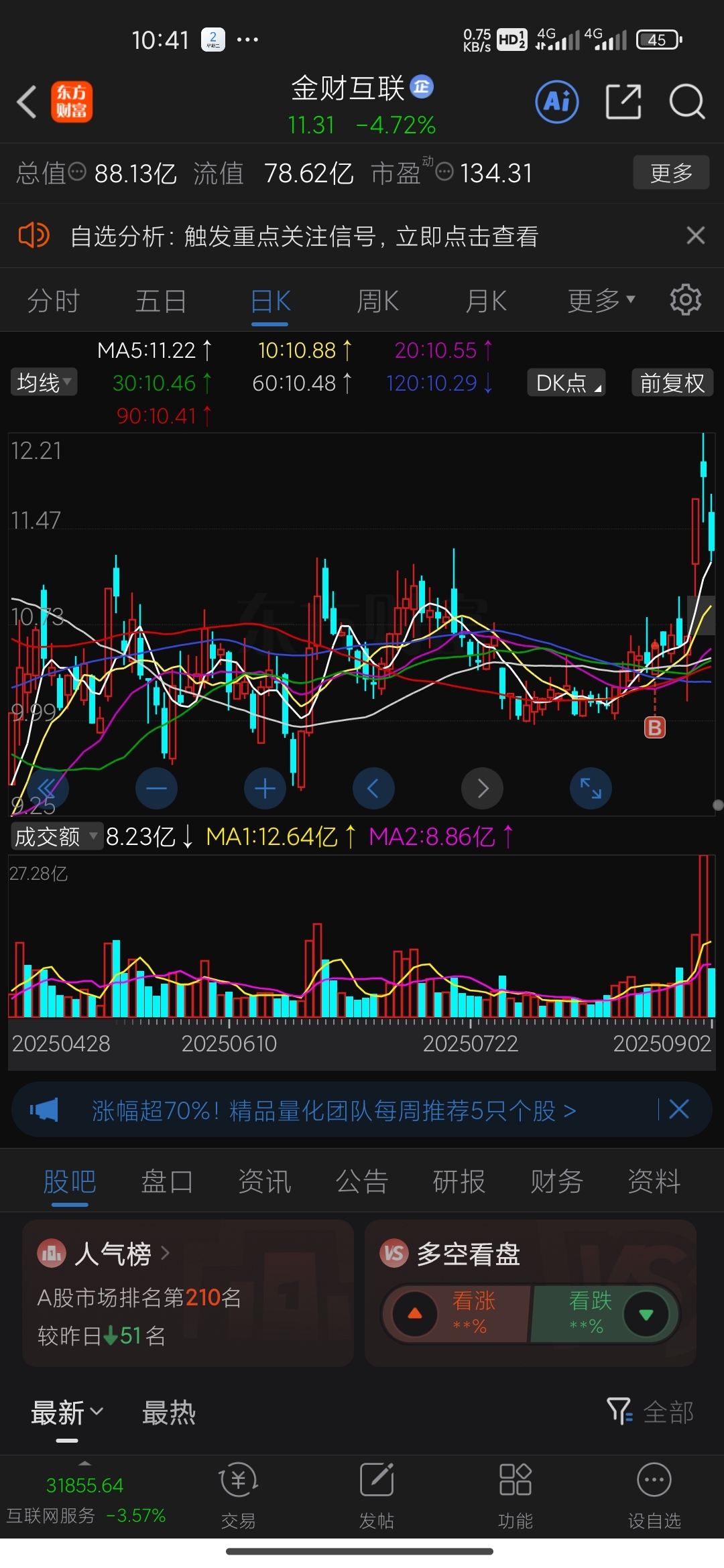Tap the back arrow icon
Viewport: 724px width, 1568px height.
(27, 103)
